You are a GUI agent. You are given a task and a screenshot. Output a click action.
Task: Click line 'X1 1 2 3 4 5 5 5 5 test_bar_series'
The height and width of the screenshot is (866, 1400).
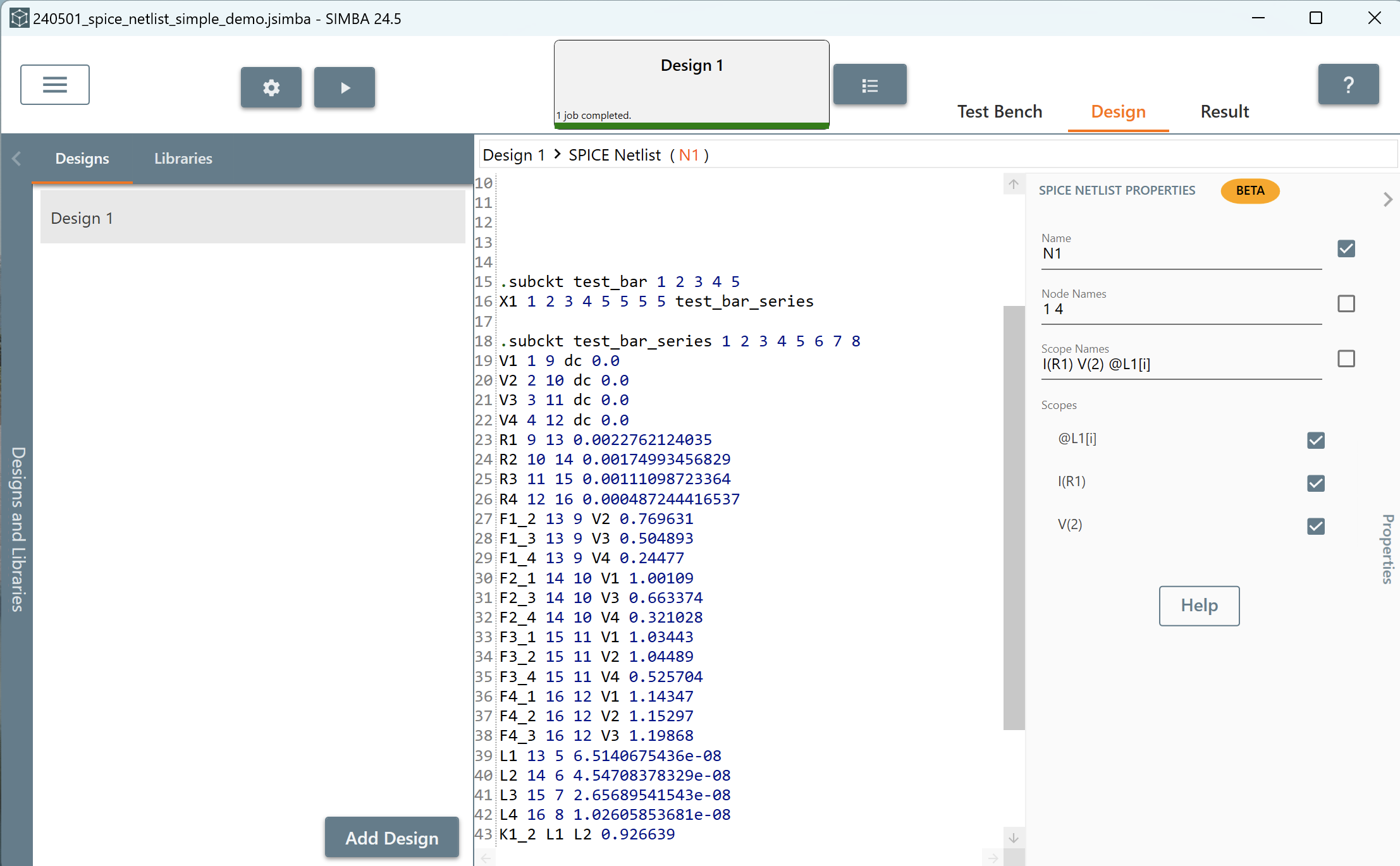[656, 301]
